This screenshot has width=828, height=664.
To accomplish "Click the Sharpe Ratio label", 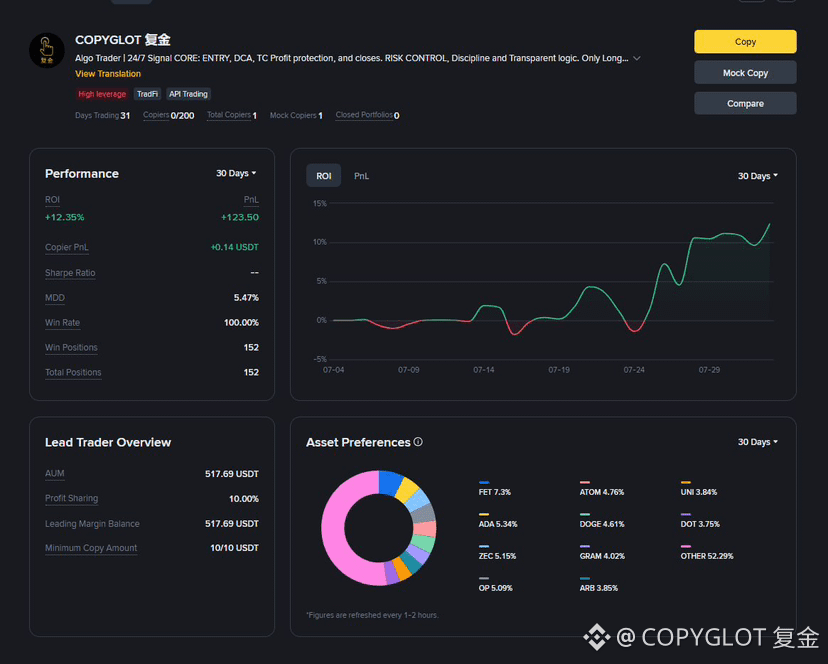I will tap(70, 273).
